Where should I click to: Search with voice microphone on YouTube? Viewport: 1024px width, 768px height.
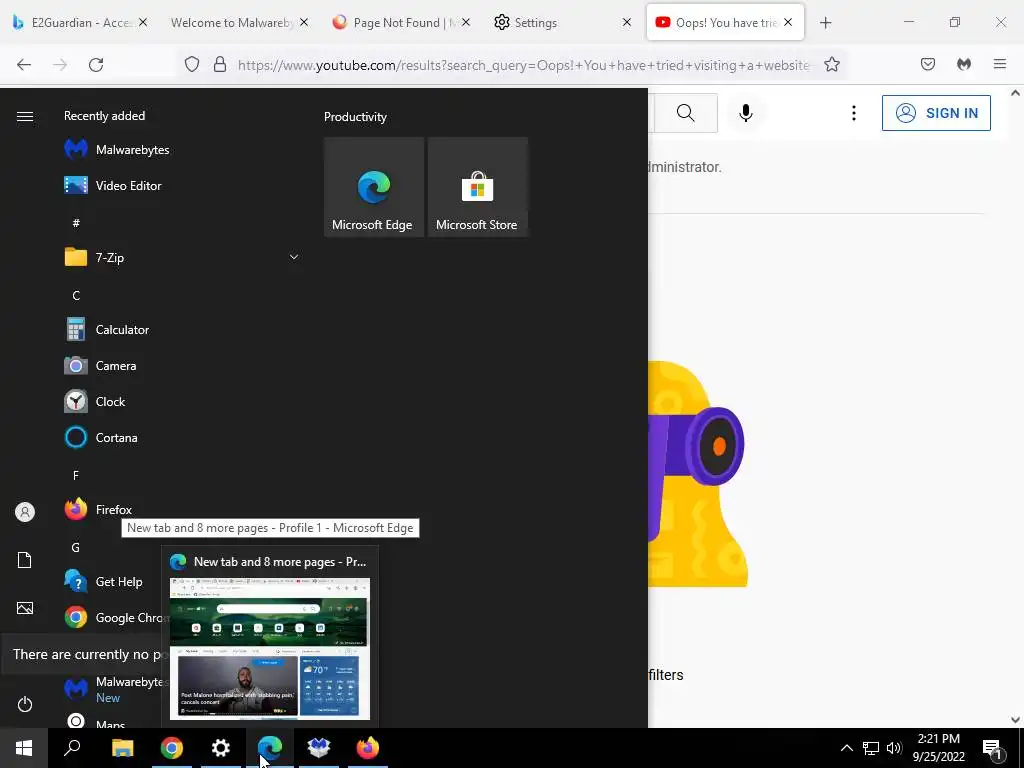[746, 113]
